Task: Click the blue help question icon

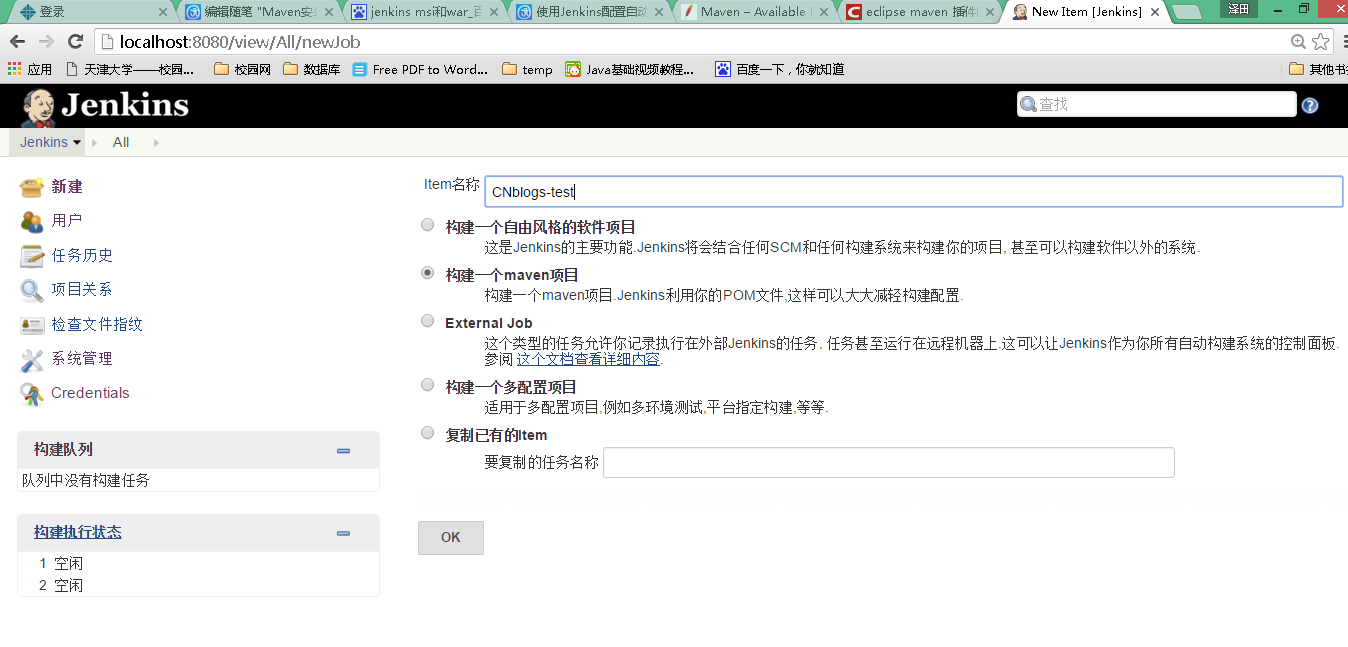Action: (x=1310, y=105)
